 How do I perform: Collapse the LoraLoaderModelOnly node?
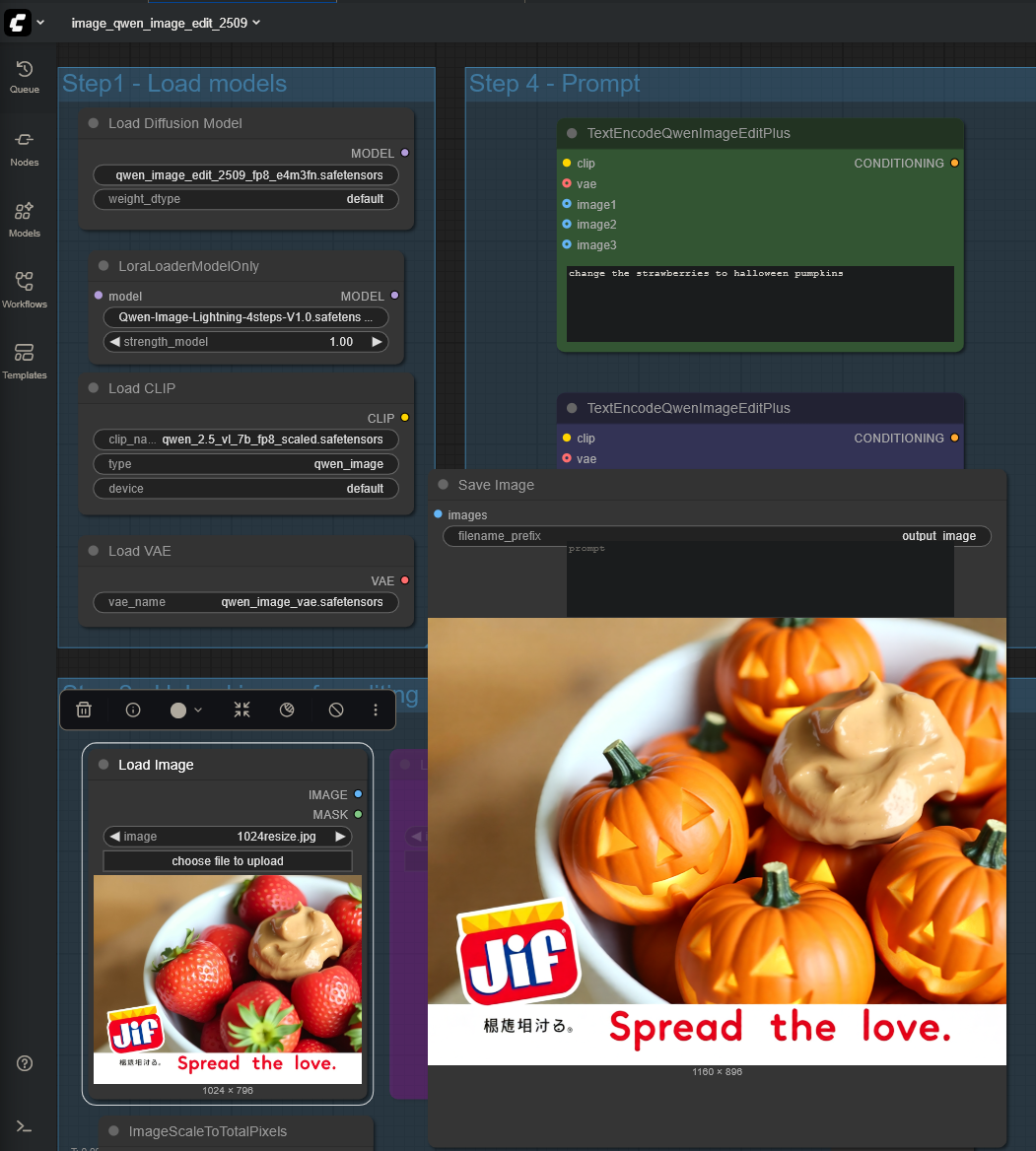(104, 266)
